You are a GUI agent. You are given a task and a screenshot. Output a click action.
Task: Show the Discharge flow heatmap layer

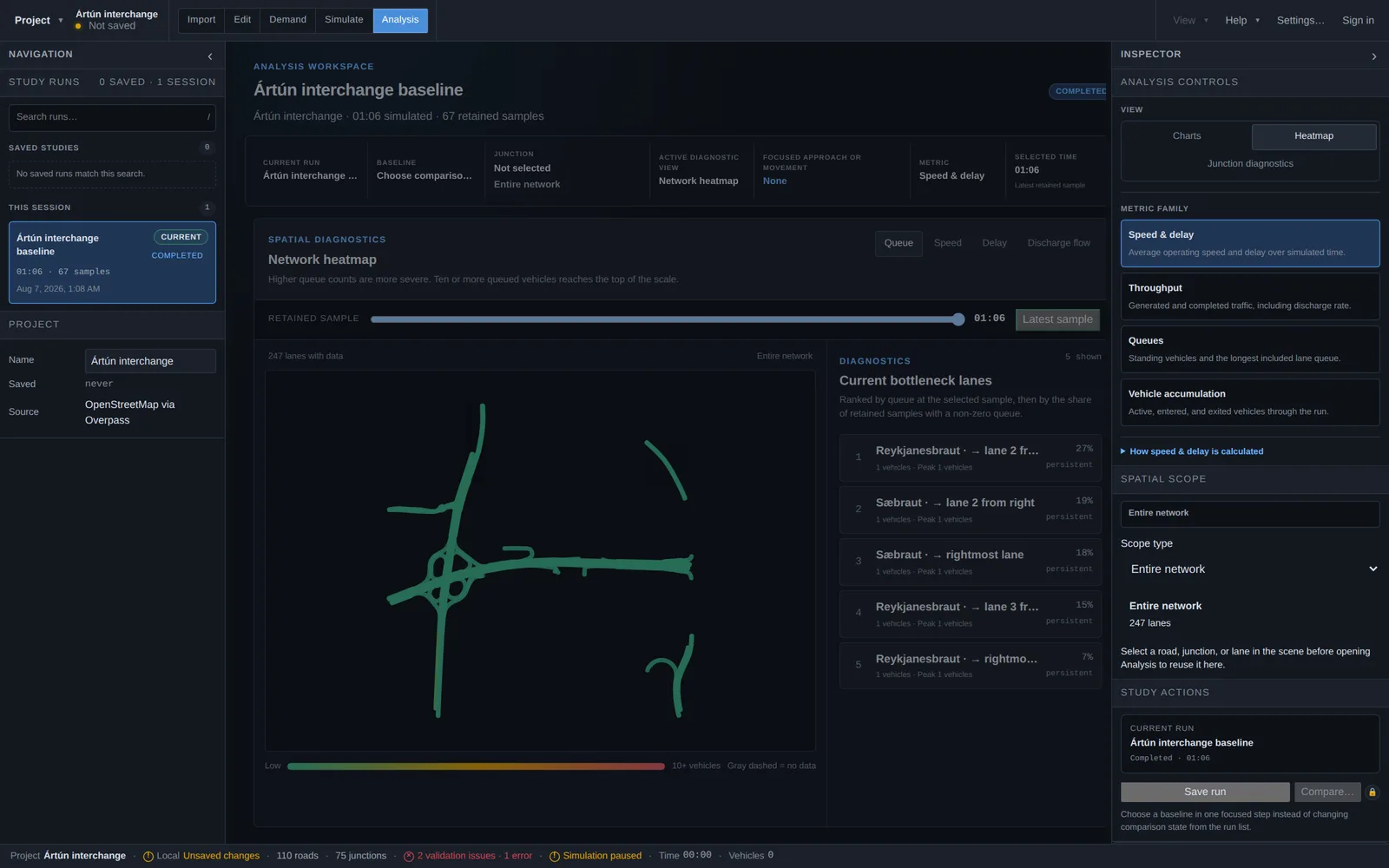click(1058, 243)
